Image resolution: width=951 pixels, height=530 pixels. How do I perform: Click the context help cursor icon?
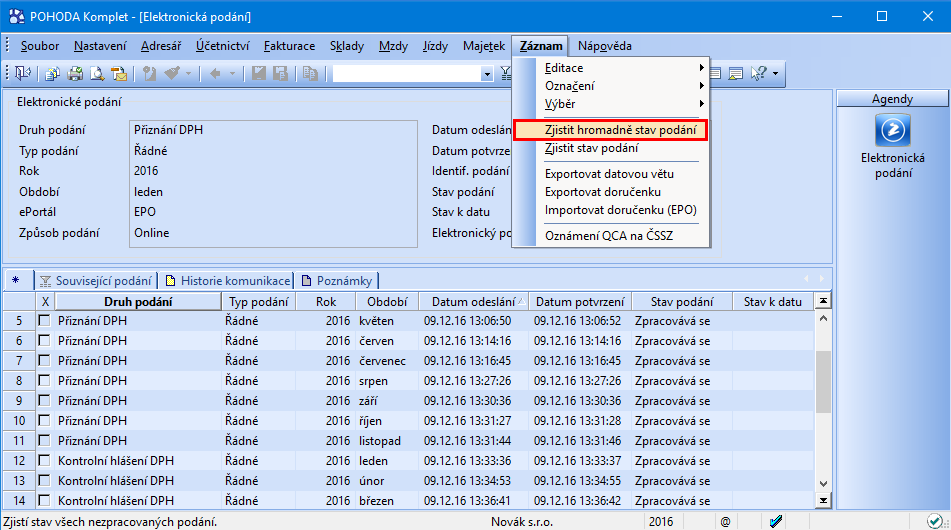[758, 73]
